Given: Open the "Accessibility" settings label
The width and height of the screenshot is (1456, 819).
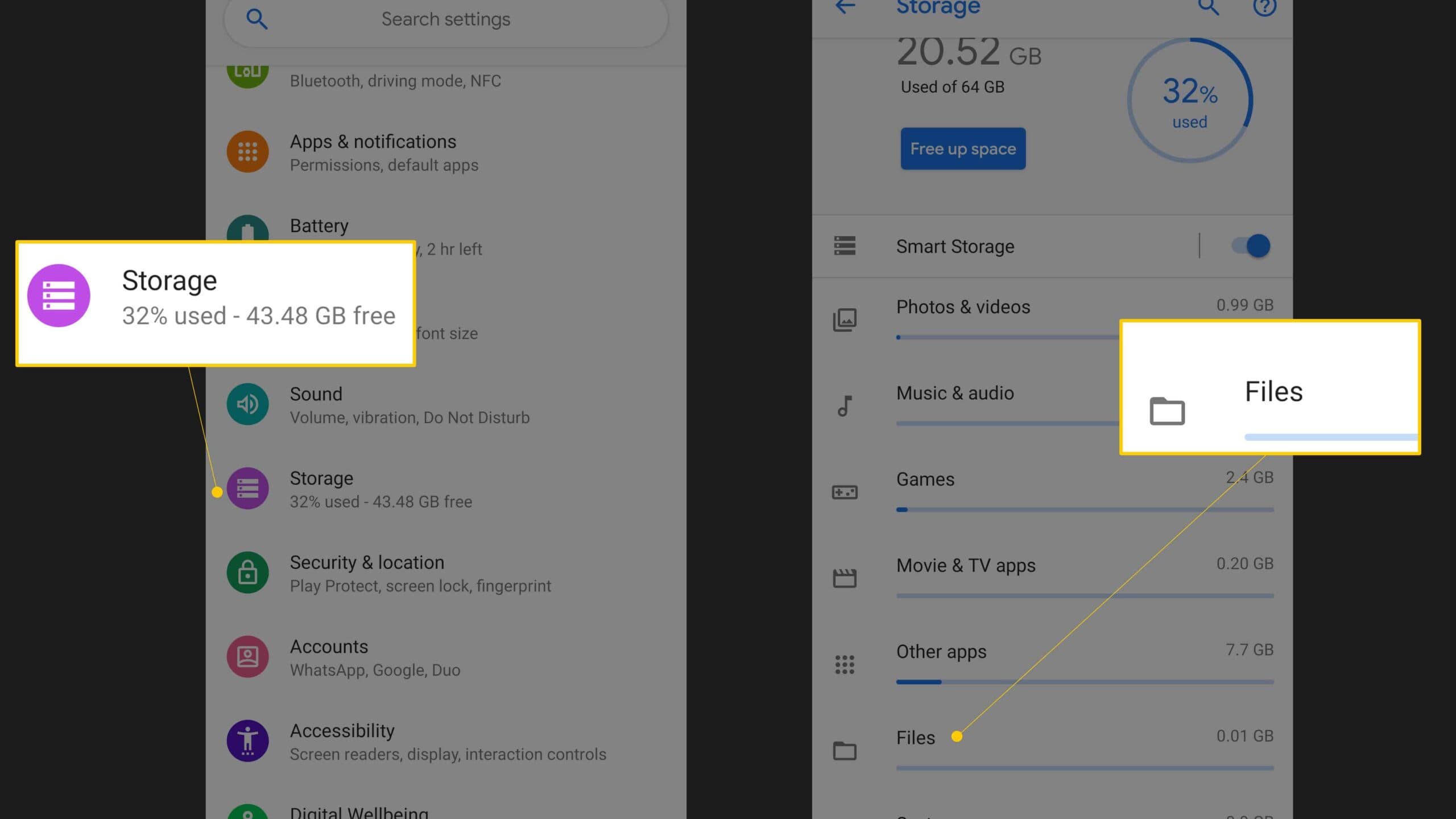Looking at the screenshot, I should click(x=342, y=731).
